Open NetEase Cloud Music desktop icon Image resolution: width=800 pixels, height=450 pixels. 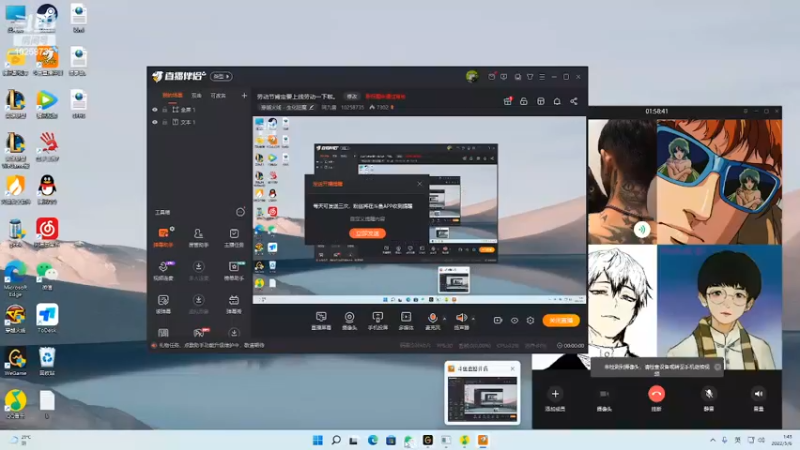47,232
